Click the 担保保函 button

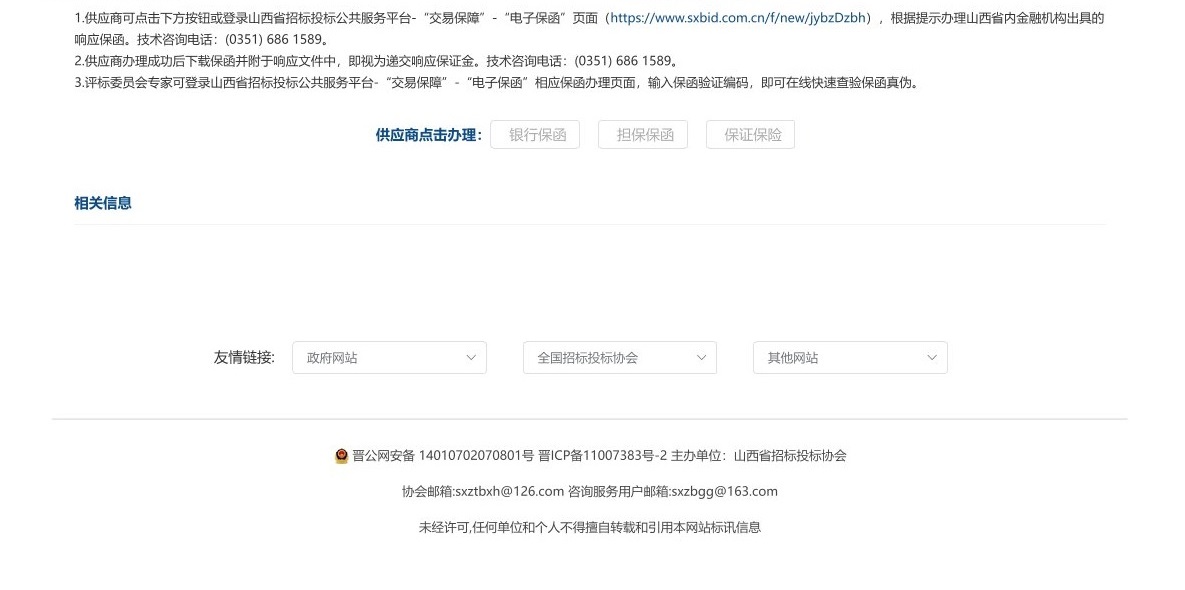coord(643,135)
